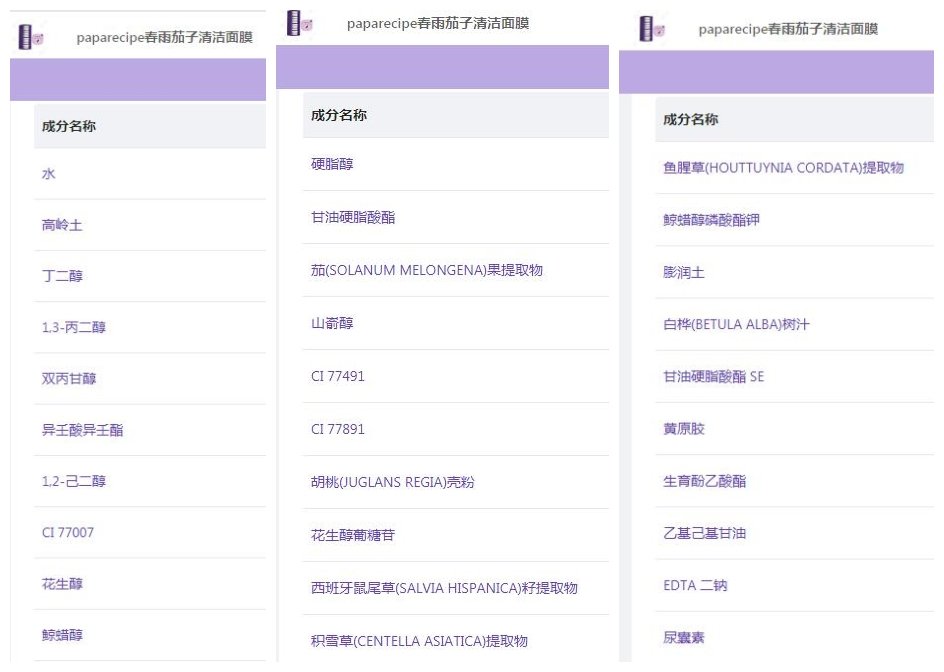The height and width of the screenshot is (672, 944).
Task: Click the 1,3-丙二醇 ingredient entry
Action: (73, 328)
